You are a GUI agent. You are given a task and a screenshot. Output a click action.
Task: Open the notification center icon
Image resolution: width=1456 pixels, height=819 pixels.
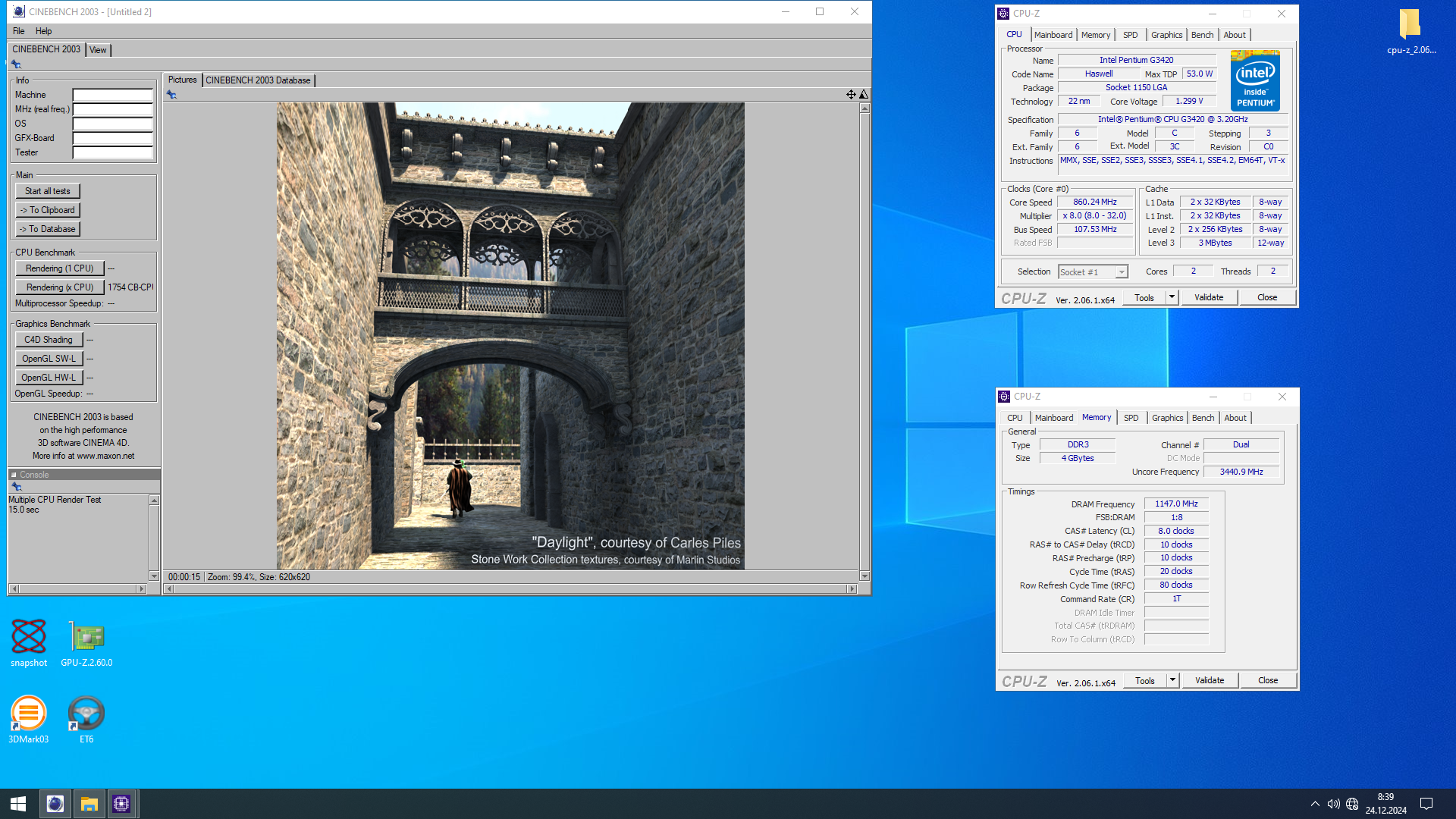(1426, 804)
